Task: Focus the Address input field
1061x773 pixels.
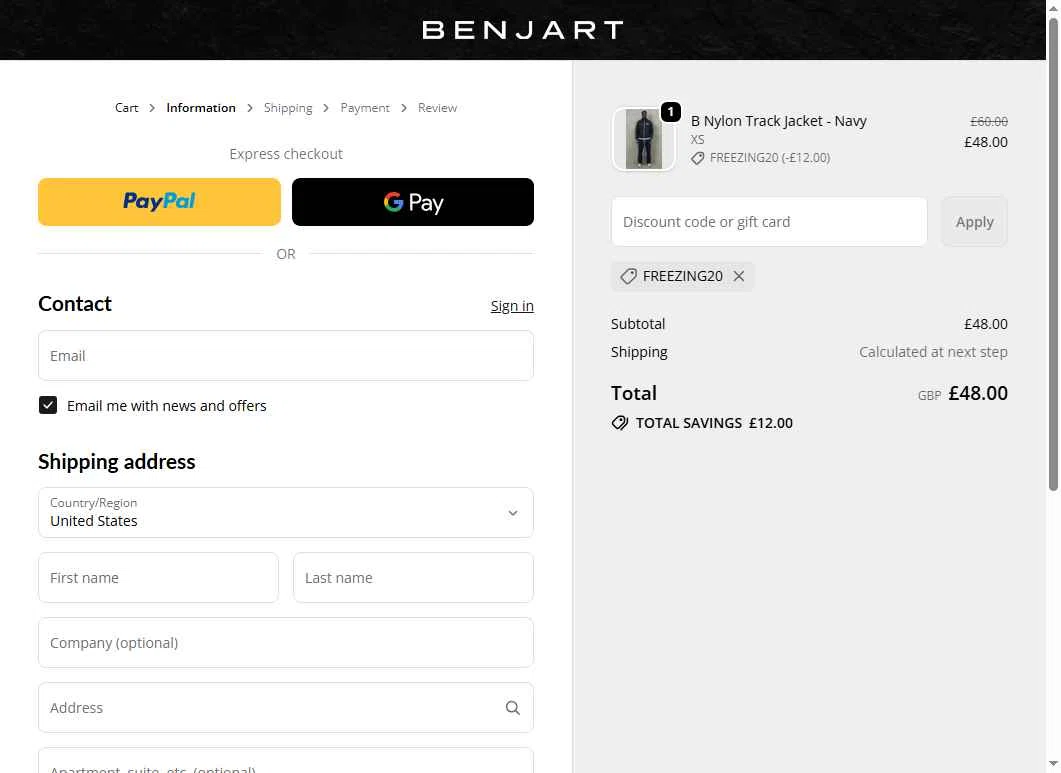Action: tap(286, 707)
